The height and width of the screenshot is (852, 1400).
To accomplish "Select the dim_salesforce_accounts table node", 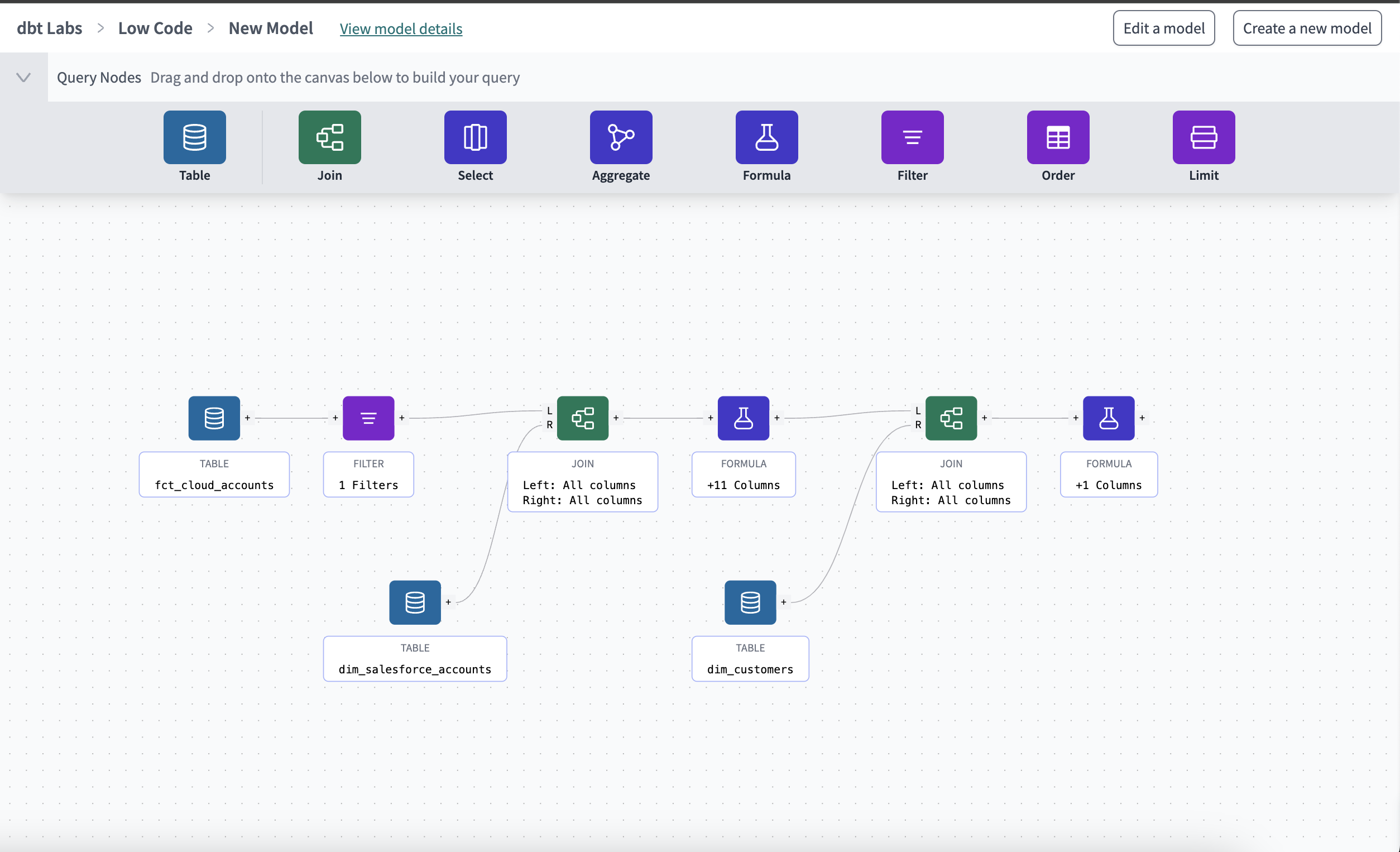I will (x=415, y=602).
